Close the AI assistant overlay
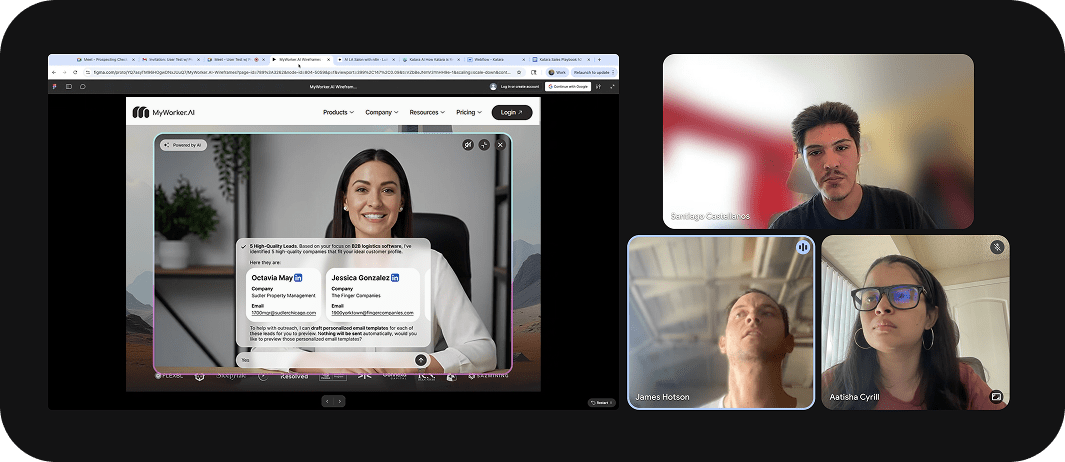This screenshot has height=462, width=1065. point(500,145)
